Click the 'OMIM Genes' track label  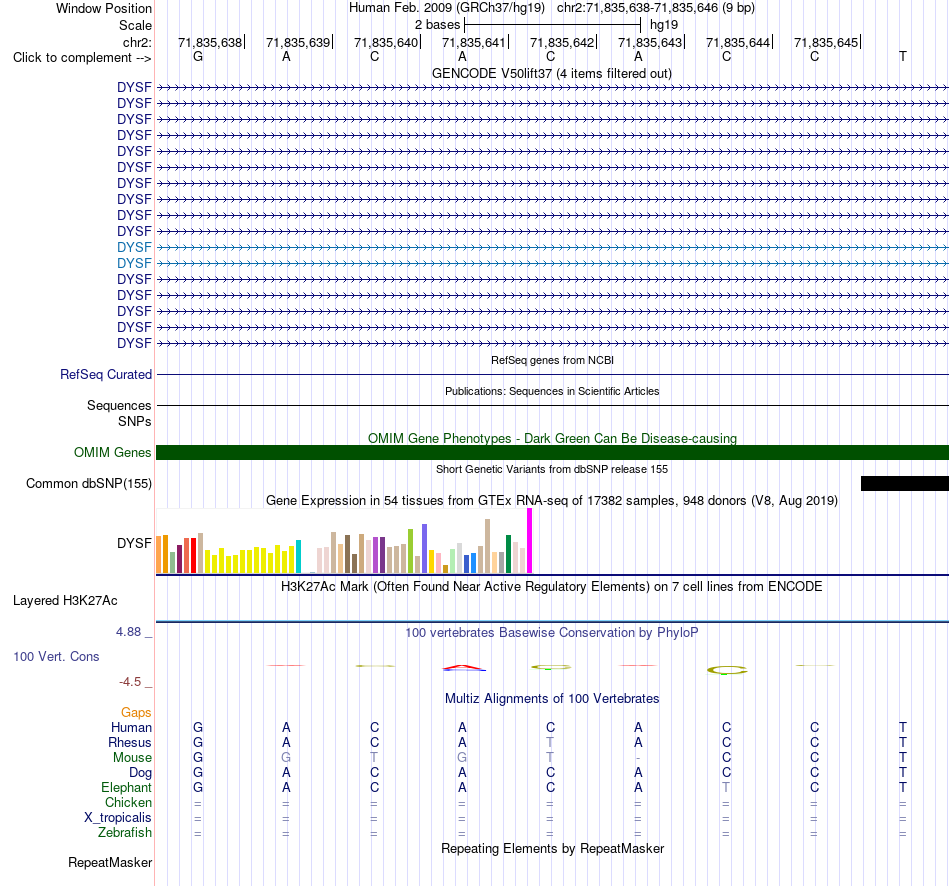coord(113,453)
